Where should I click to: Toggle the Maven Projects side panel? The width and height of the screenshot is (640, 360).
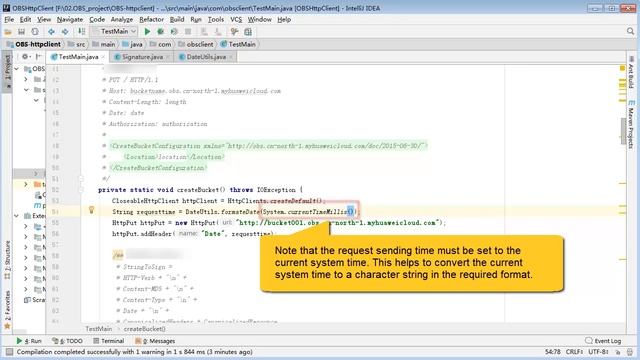click(631, 124)
